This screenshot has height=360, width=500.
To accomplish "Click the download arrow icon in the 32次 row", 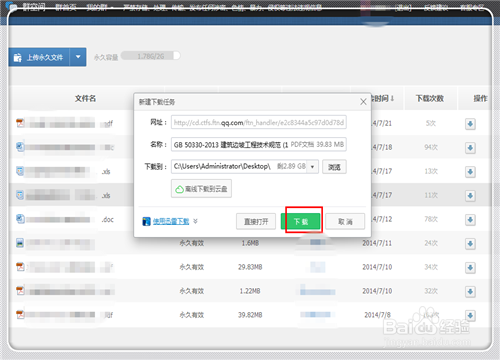I will tap(470, 292).
